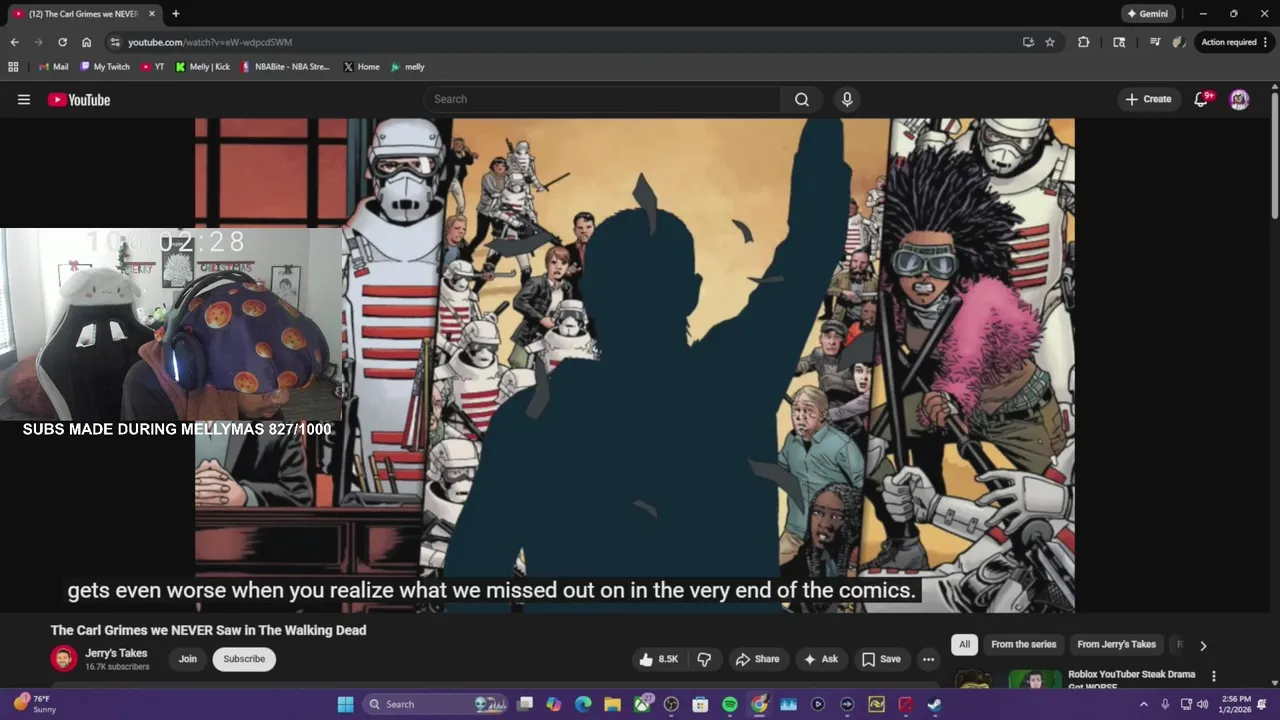Open Spotify from the taskbar
The height and width of the screenshot is (720, 1280).
tap(730, 704)
